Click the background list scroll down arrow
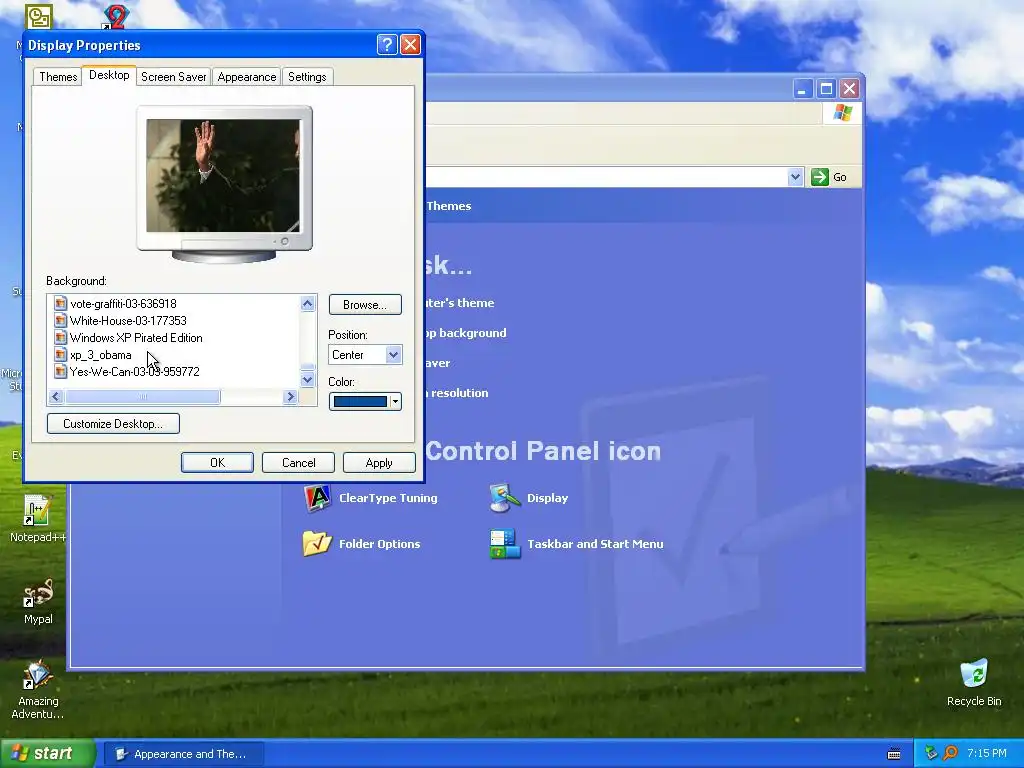This screenshot has height=768, width=1024. (x=308, y=379)
